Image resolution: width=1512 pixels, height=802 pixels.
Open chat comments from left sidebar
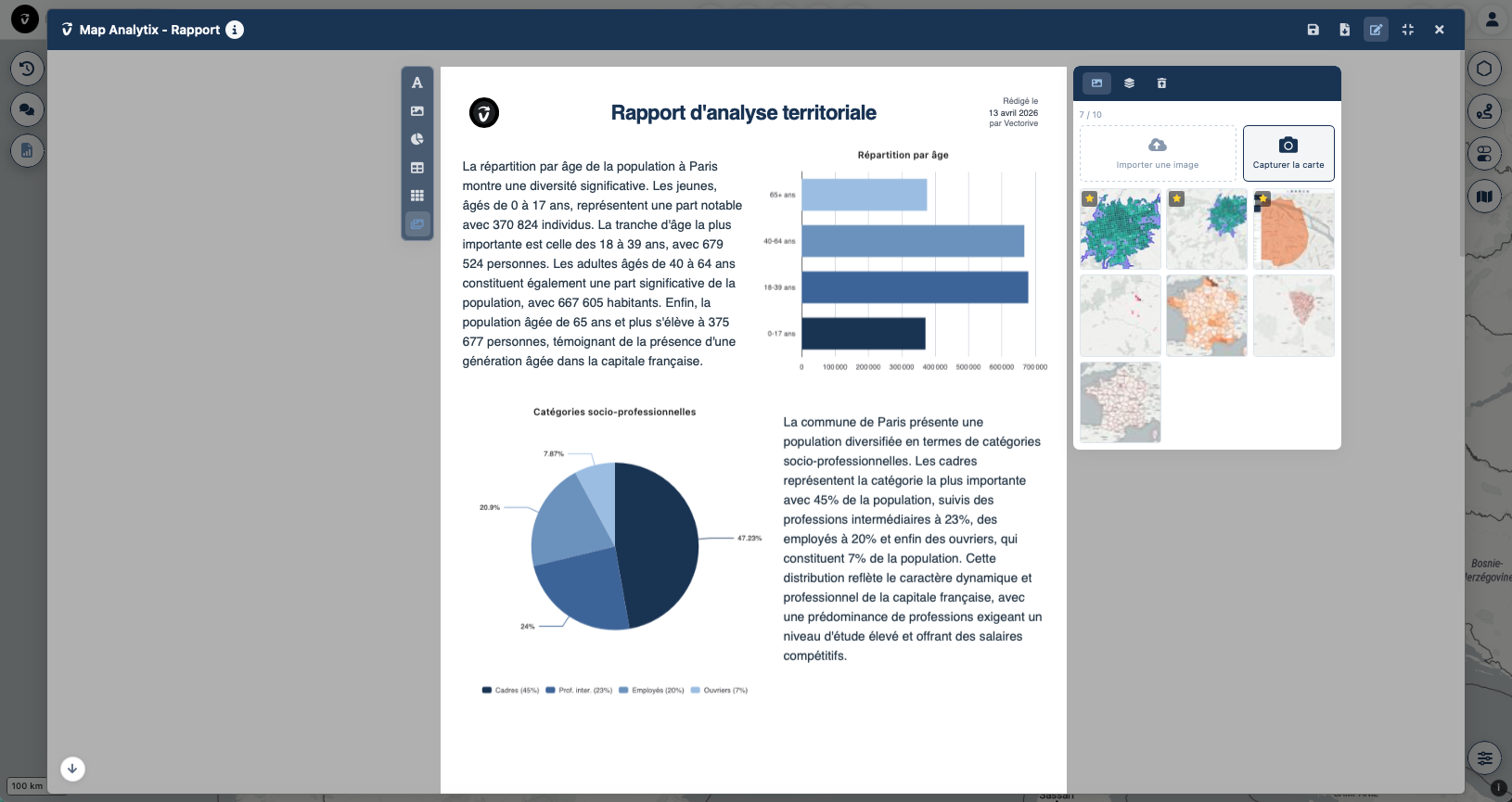27,109
